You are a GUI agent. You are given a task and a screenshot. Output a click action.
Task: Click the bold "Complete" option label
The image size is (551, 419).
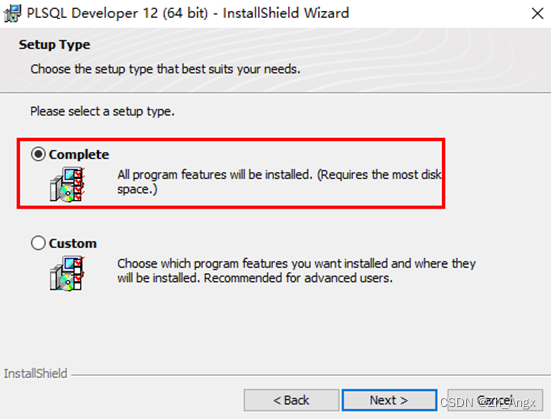click(79, 155)
